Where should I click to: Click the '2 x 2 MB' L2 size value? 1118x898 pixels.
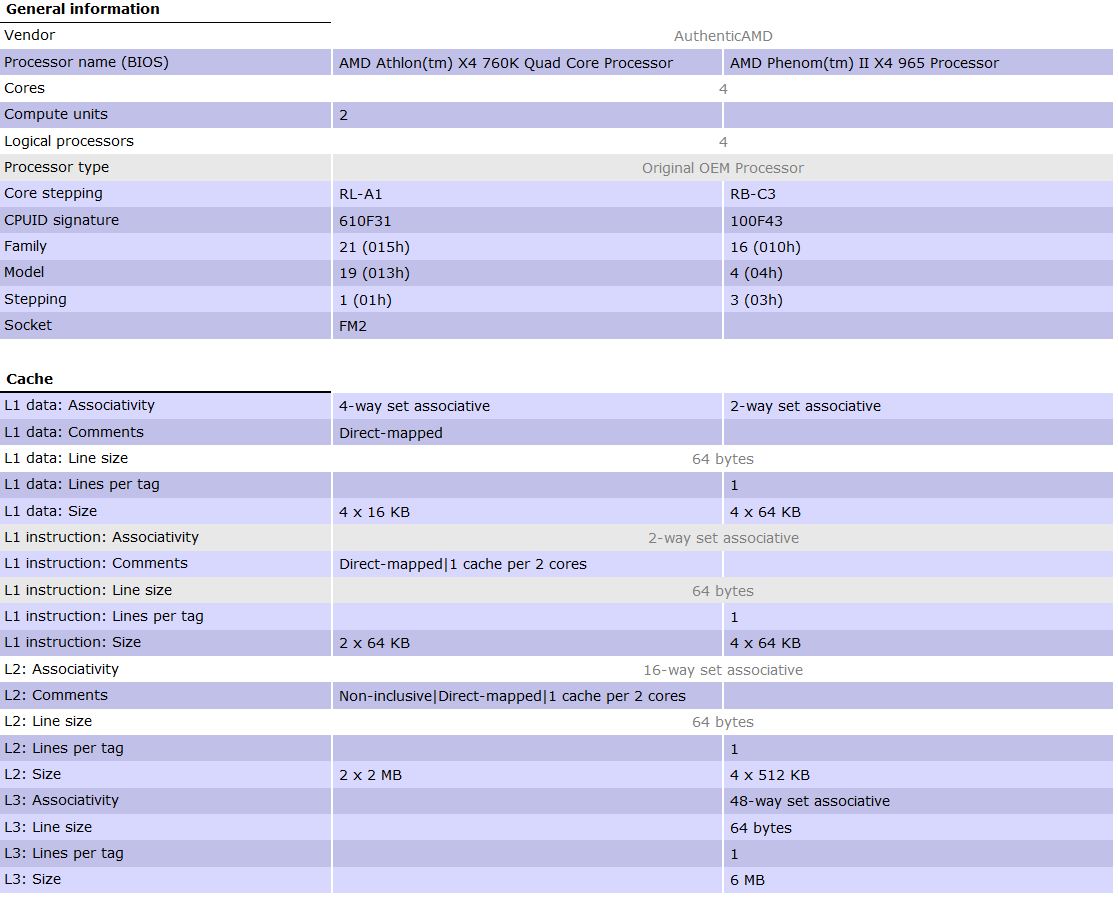coord(370,775)
